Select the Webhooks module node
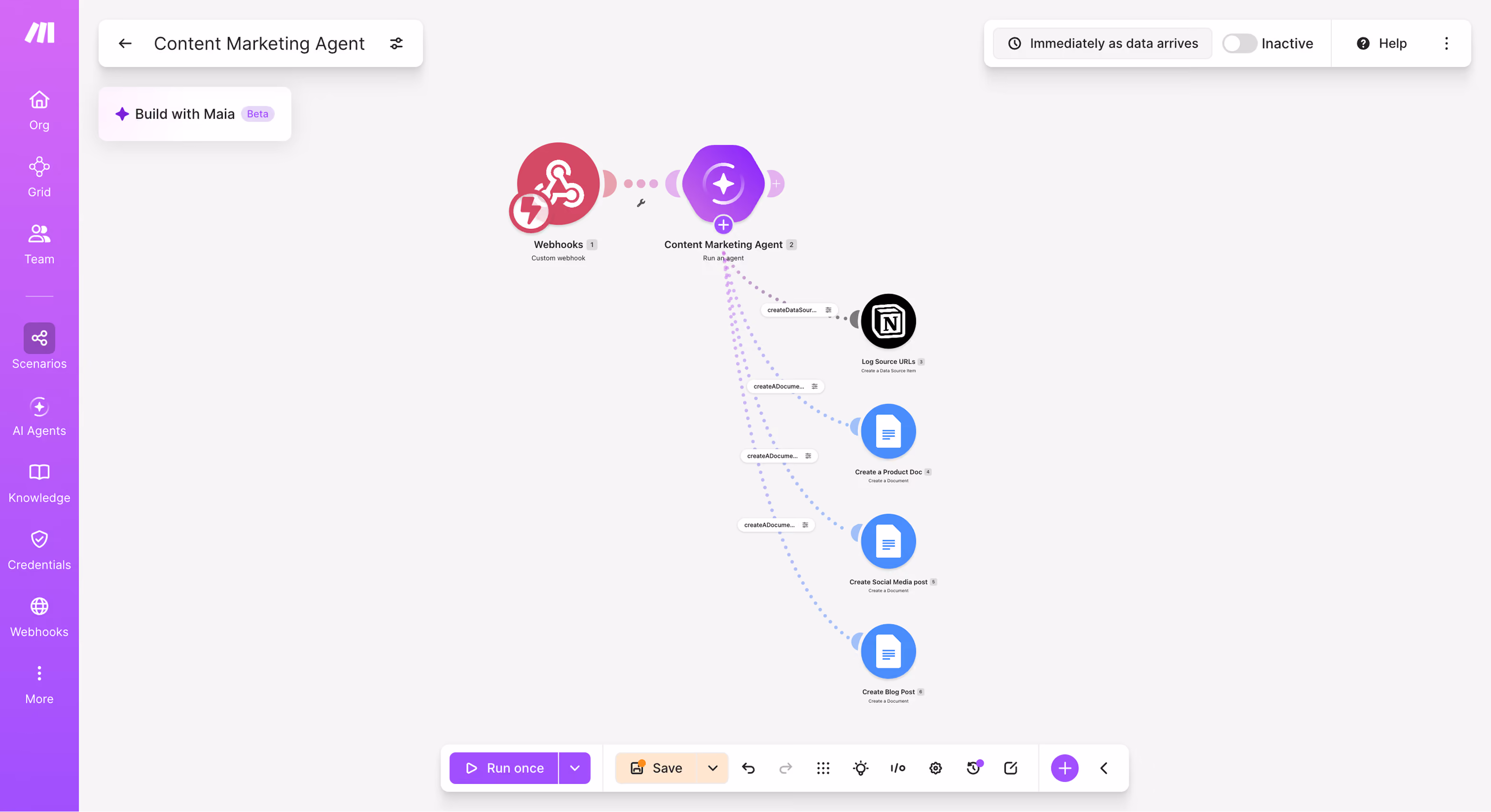 [558, 184]
